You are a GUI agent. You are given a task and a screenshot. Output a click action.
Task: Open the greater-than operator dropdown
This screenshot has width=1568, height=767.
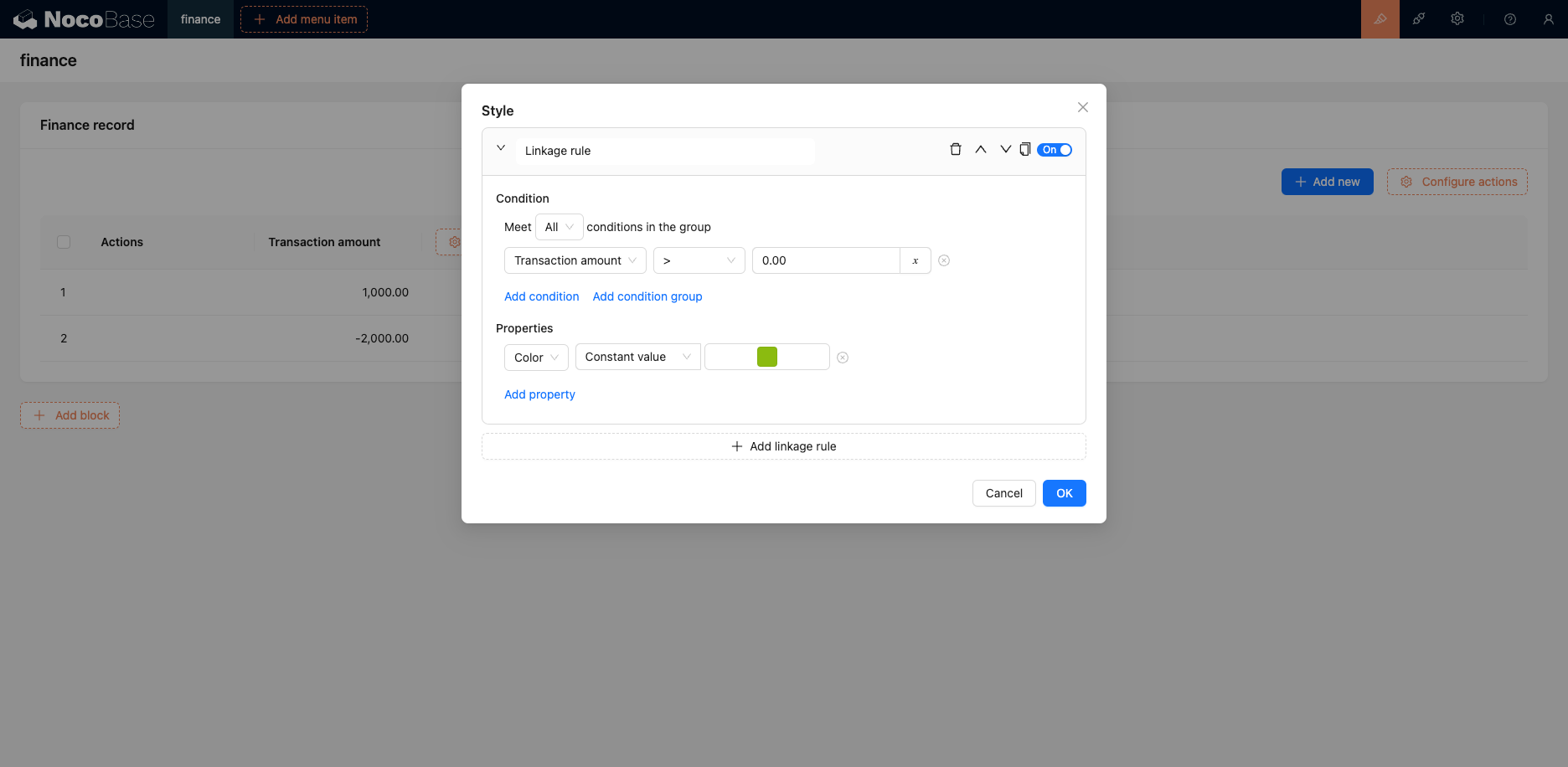[x=699, y=260]
